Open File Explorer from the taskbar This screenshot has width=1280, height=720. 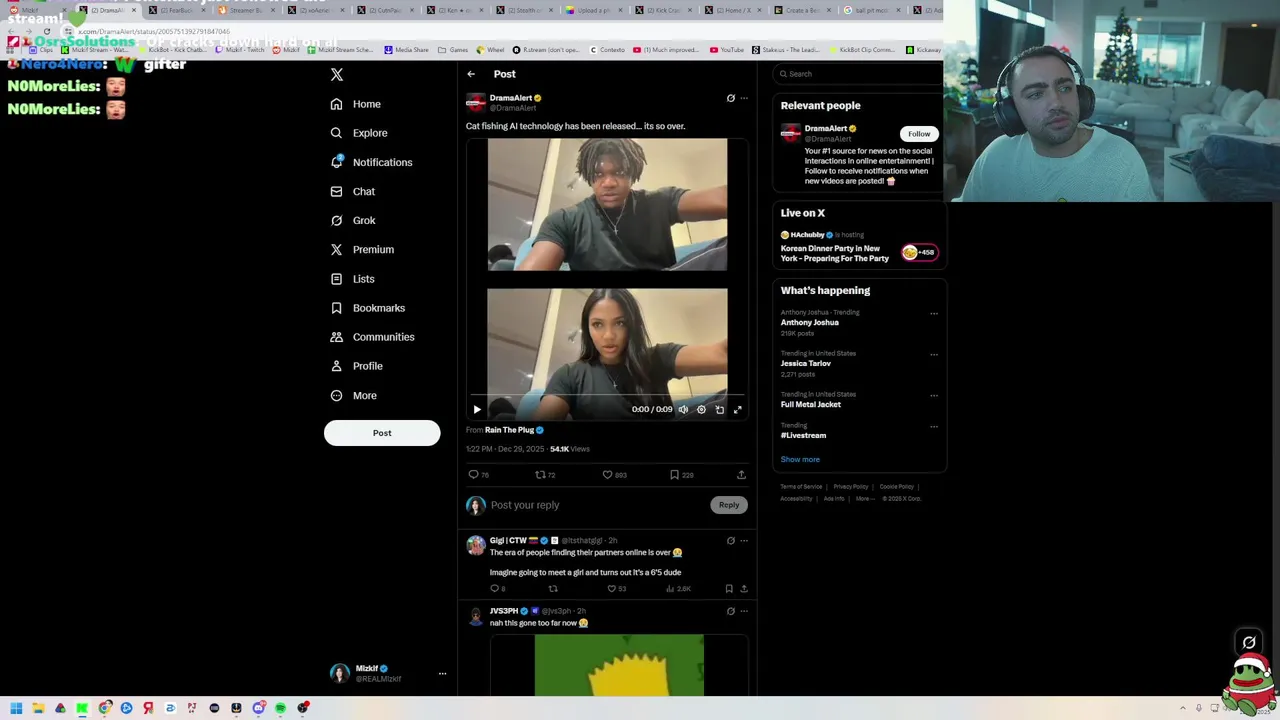tap(38, 708)
